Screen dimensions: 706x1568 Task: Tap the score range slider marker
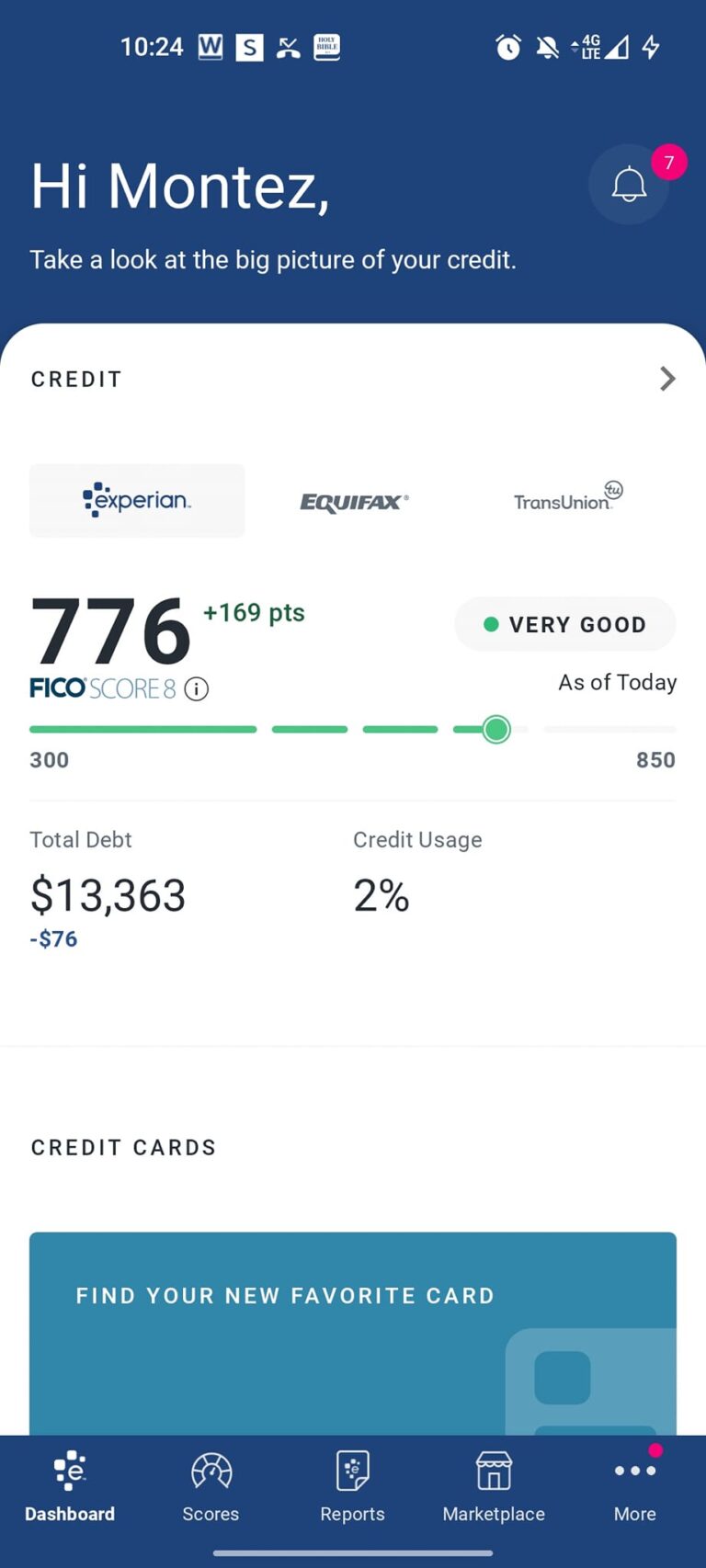(496, 730)
